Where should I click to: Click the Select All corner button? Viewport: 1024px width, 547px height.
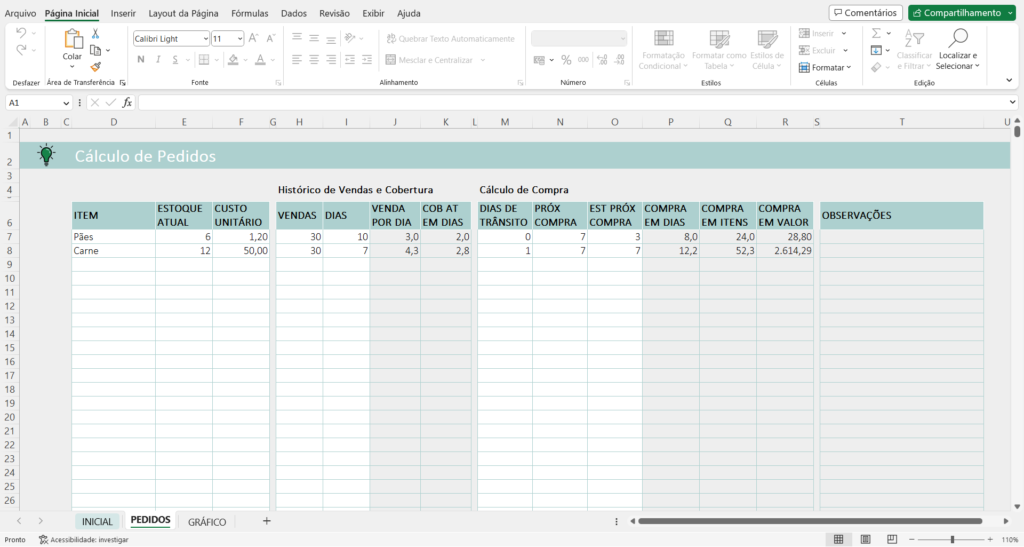coord(12,122)
